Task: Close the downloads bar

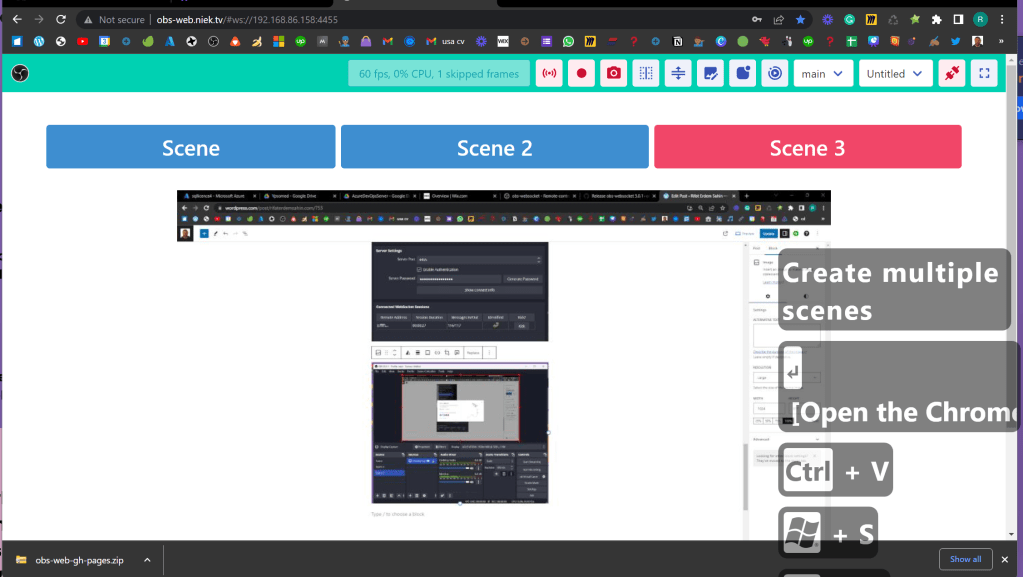Action: pos(1005,559)
